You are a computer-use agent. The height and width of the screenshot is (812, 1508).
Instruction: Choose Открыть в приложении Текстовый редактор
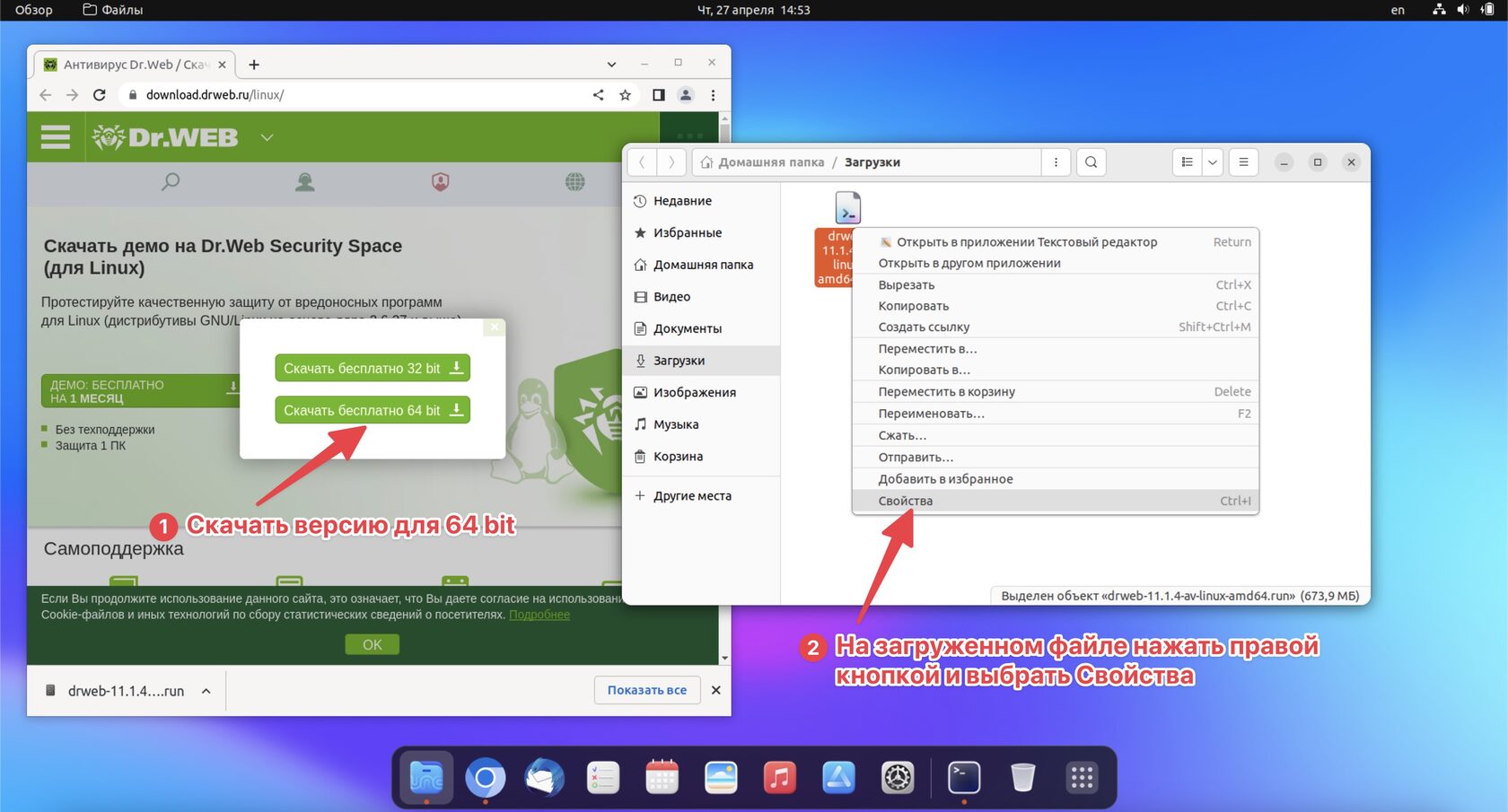pyautogui.click(x=1055, y=242)
